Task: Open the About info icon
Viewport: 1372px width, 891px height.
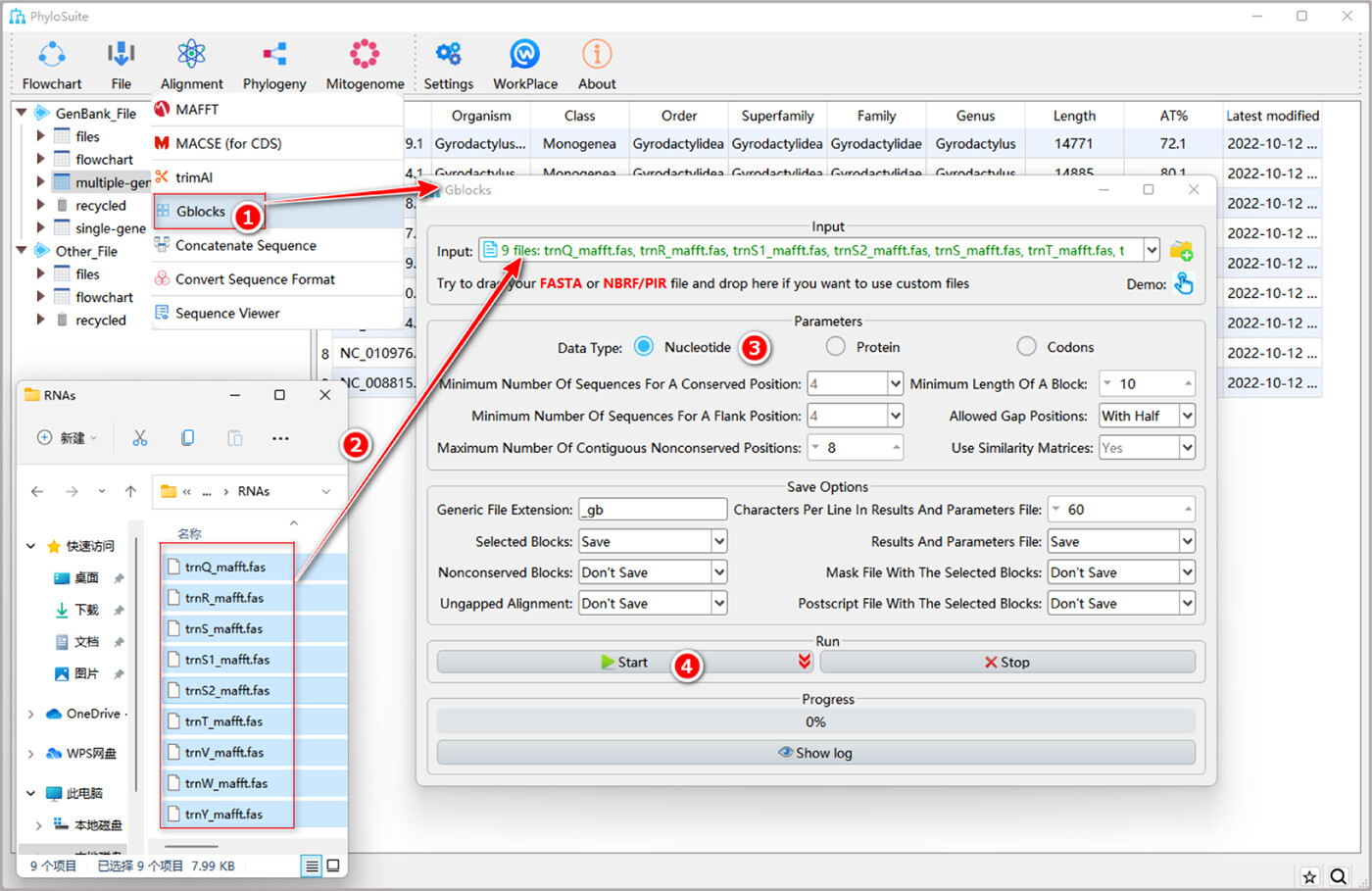Action: click(x=597, y=65)
